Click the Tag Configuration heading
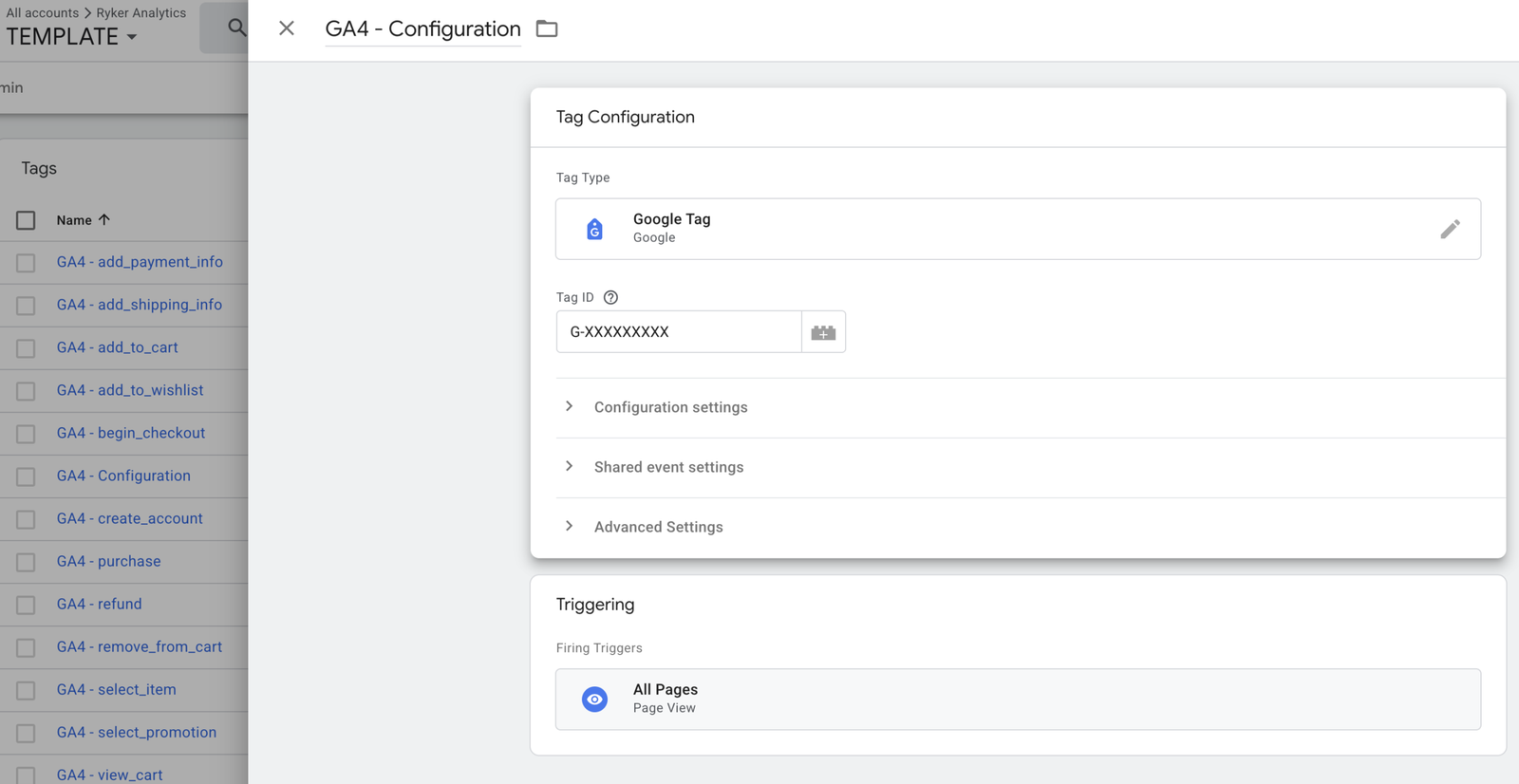The image size is (1519, 784). 625,117
